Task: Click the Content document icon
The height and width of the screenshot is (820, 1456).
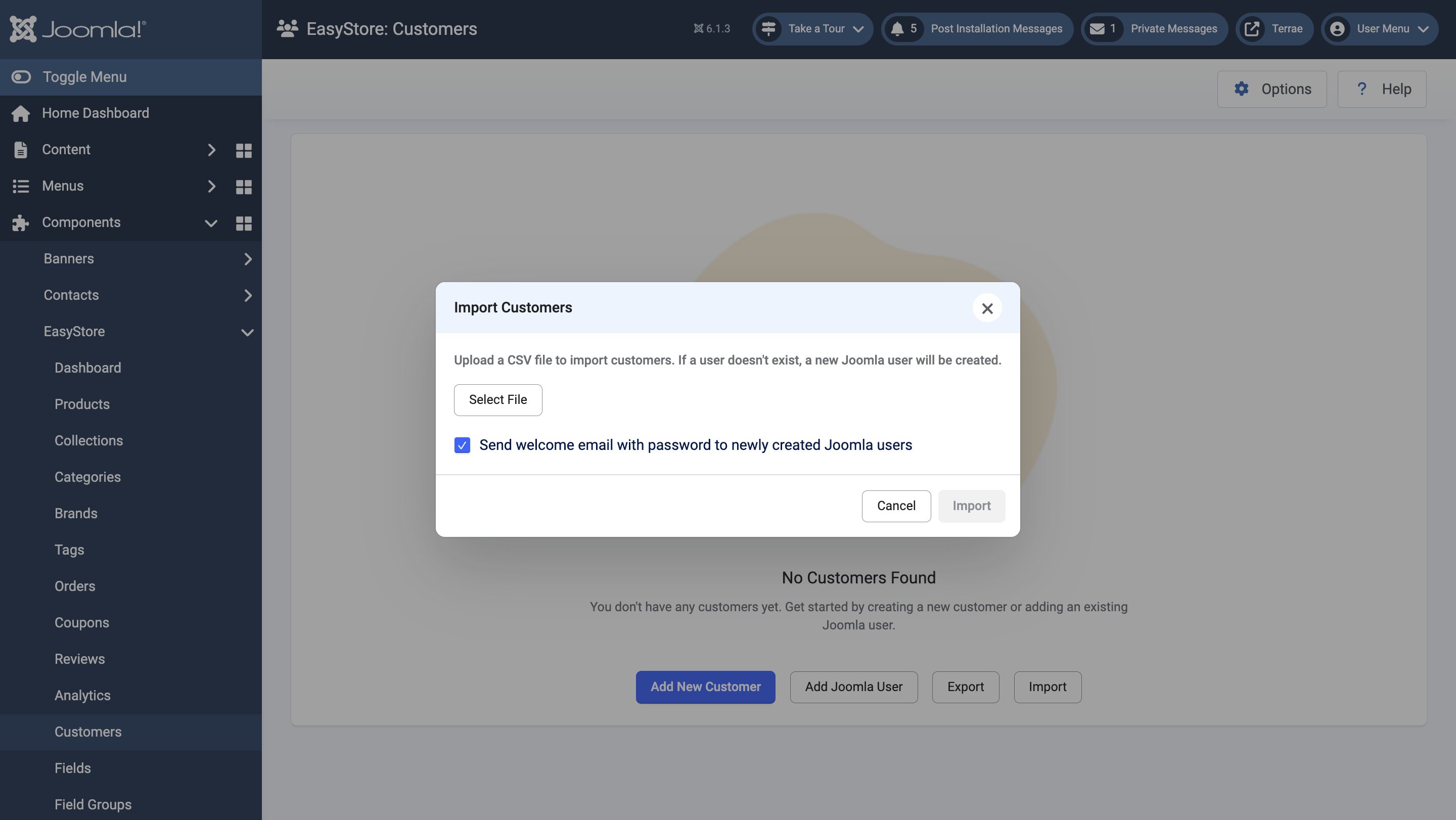Action: tap(20, 150)
